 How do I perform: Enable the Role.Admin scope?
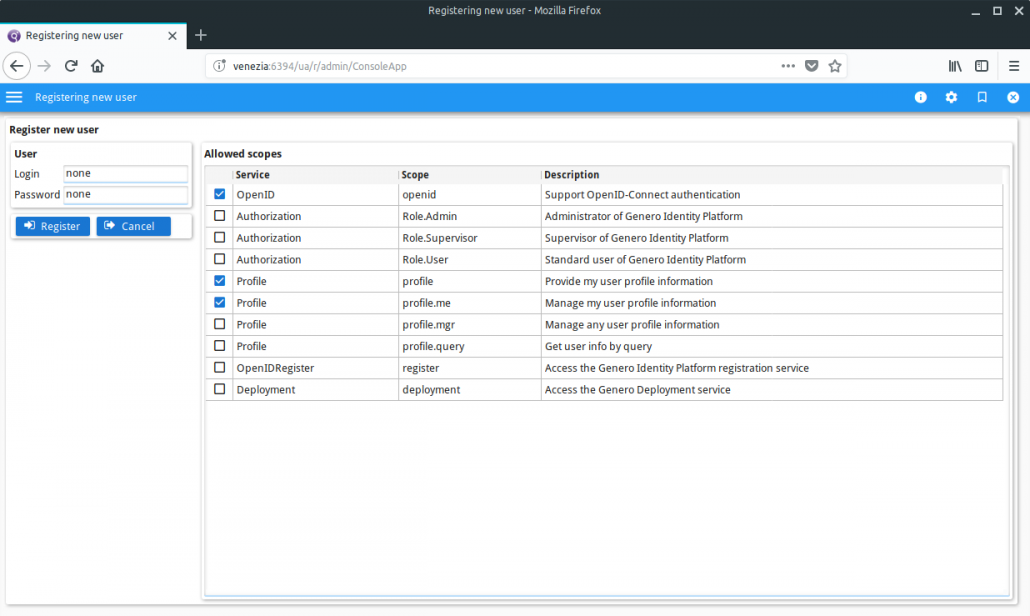tap(219, 215)
